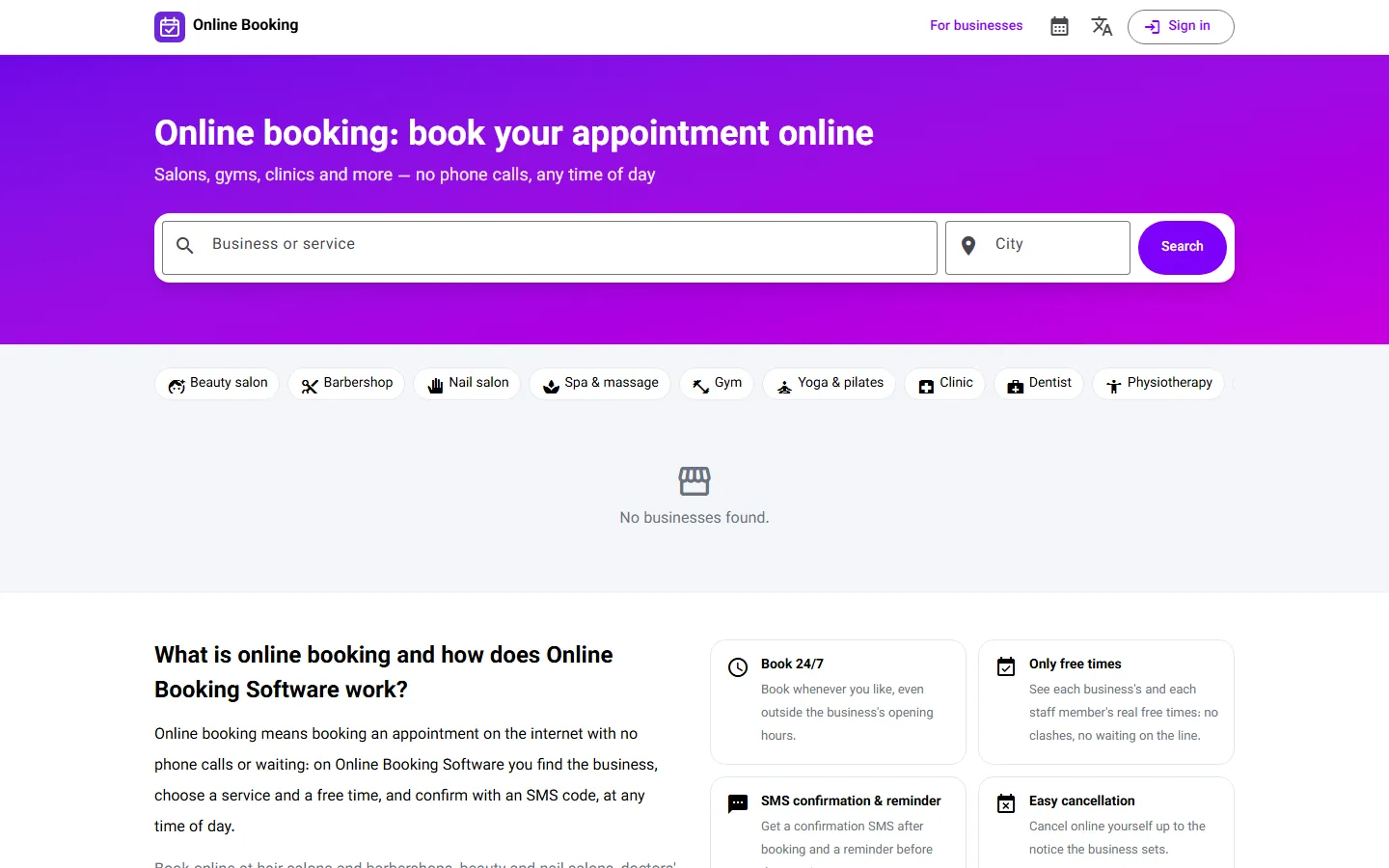Click the calendar cancel icon beside Easy cancellation
Screen dimensions: 1389x868
point(1006,803)
